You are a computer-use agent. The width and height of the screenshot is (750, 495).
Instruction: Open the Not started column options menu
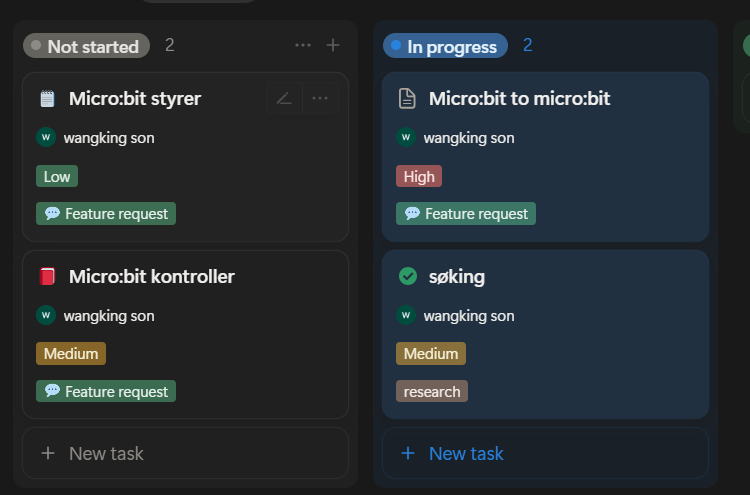[x=303, y=45]
